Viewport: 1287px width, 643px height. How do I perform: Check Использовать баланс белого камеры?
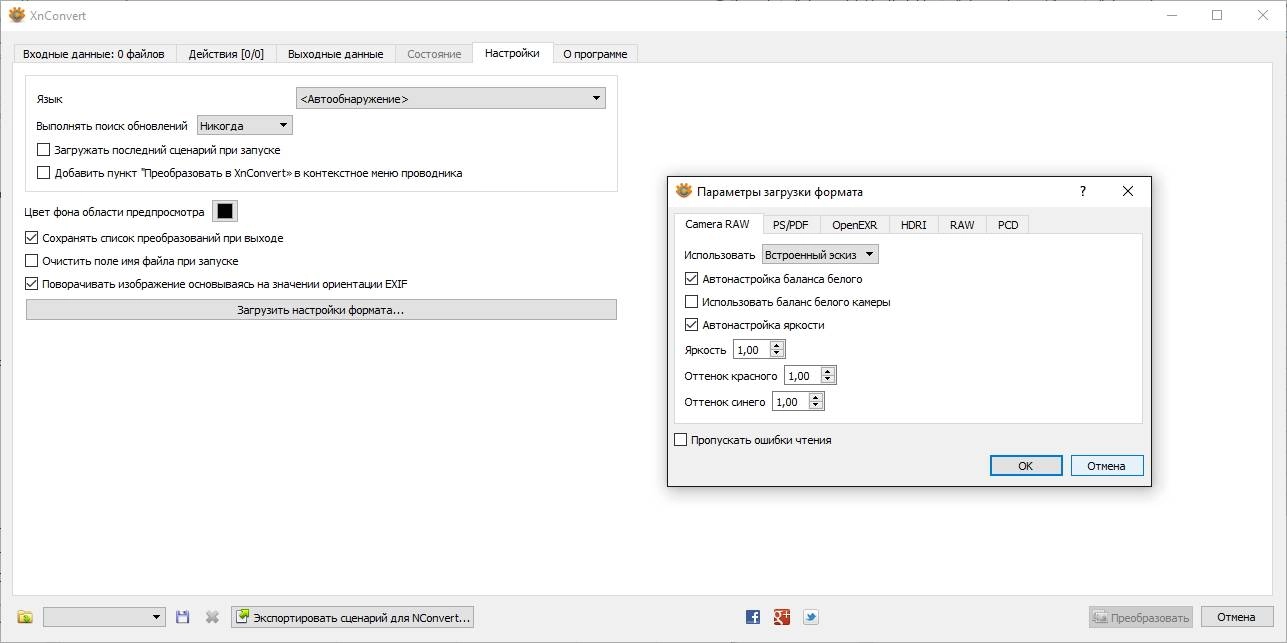click(691, 302)
